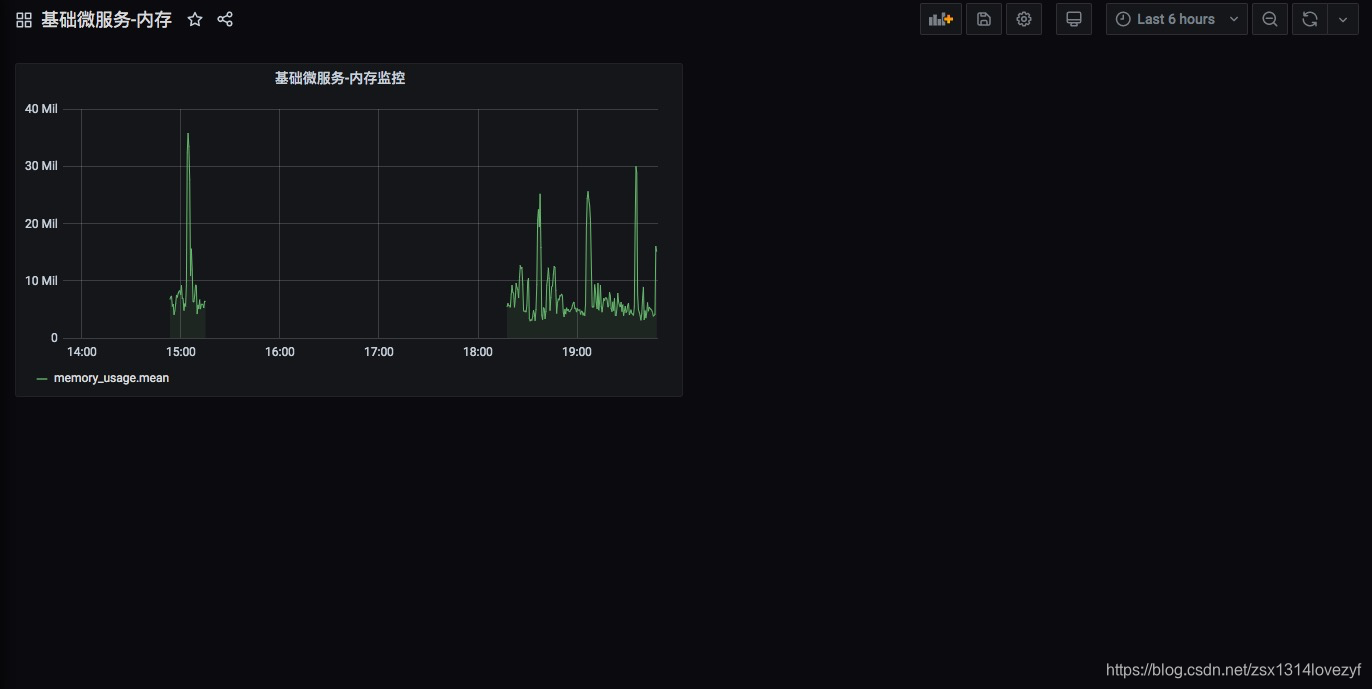Click the 17:00 x-axis label
This screenshot has height=689, width=1372.
coord(378,352)
